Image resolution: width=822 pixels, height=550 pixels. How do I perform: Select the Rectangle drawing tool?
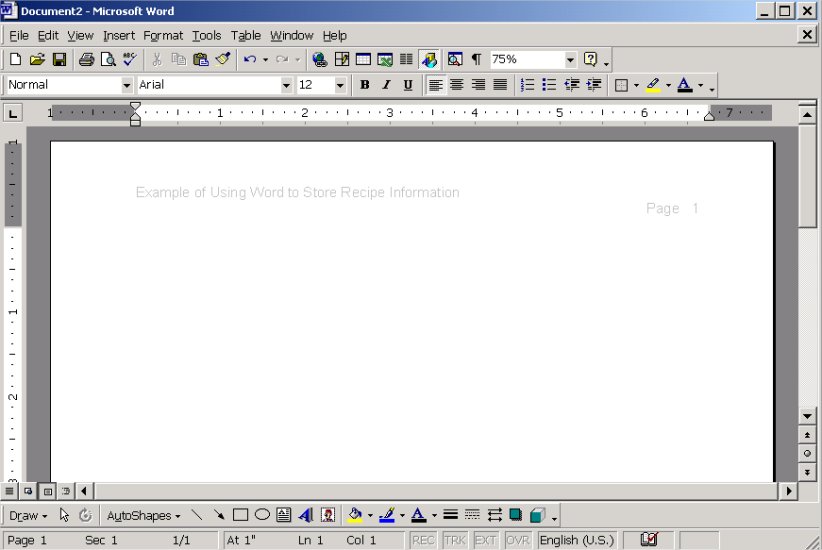click(240, 516)
